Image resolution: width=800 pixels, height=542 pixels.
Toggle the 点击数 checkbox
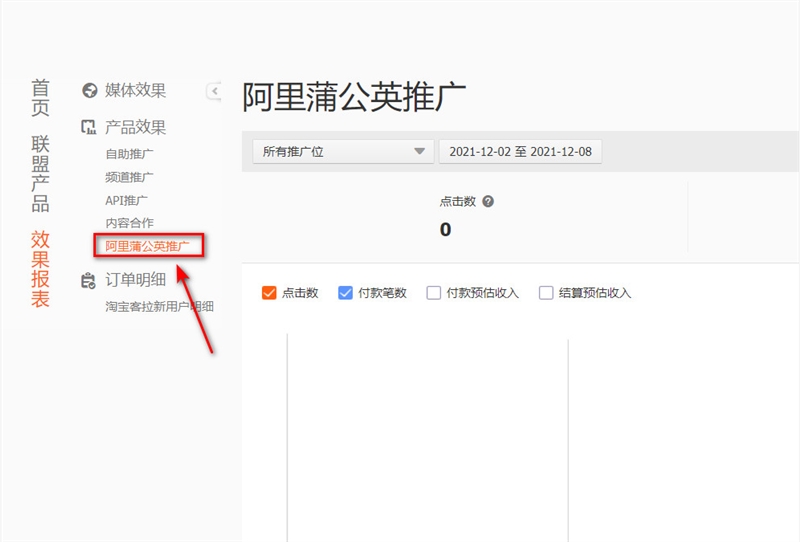(269, 293)
